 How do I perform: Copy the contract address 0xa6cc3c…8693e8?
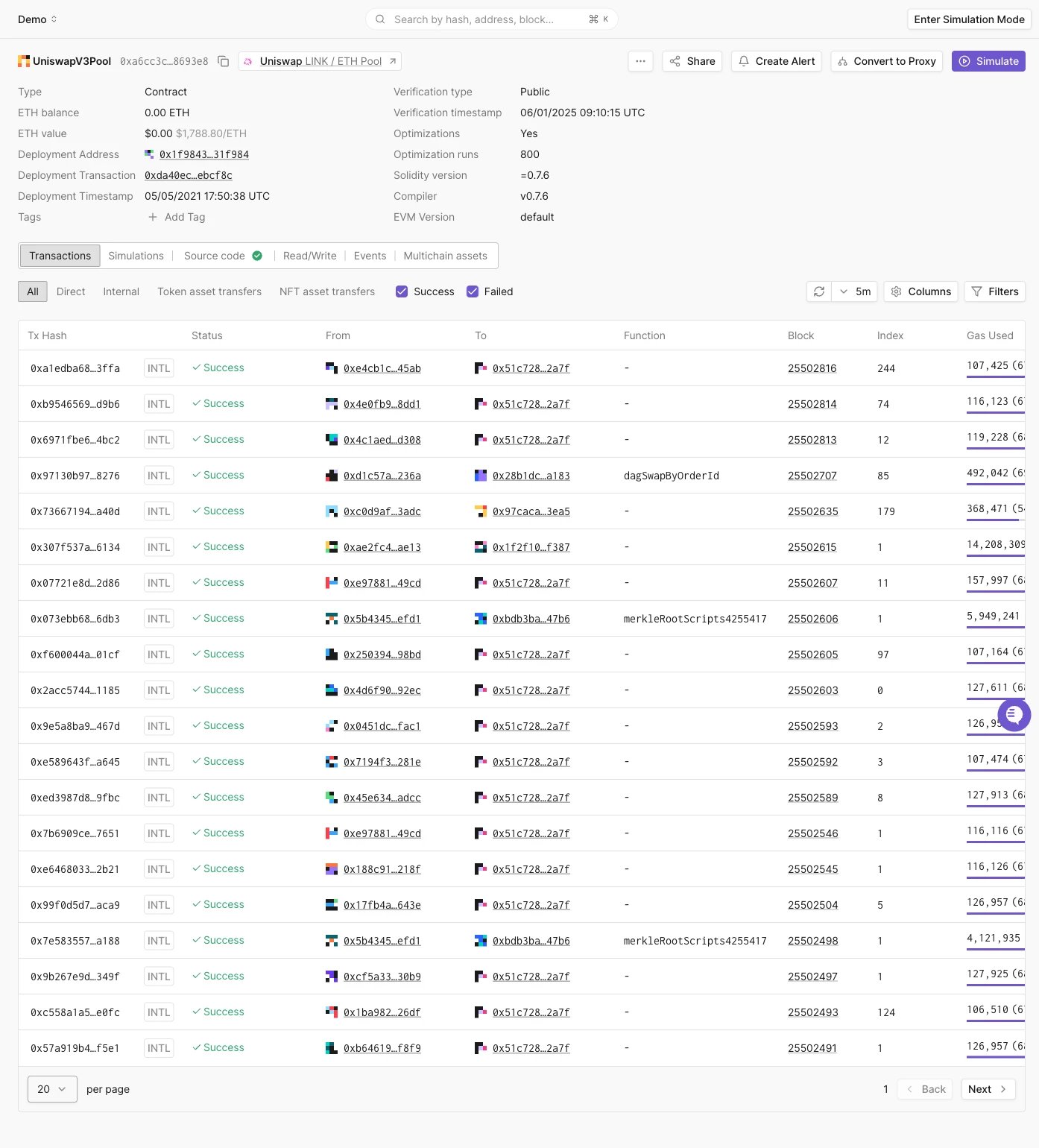click(223, 61)
